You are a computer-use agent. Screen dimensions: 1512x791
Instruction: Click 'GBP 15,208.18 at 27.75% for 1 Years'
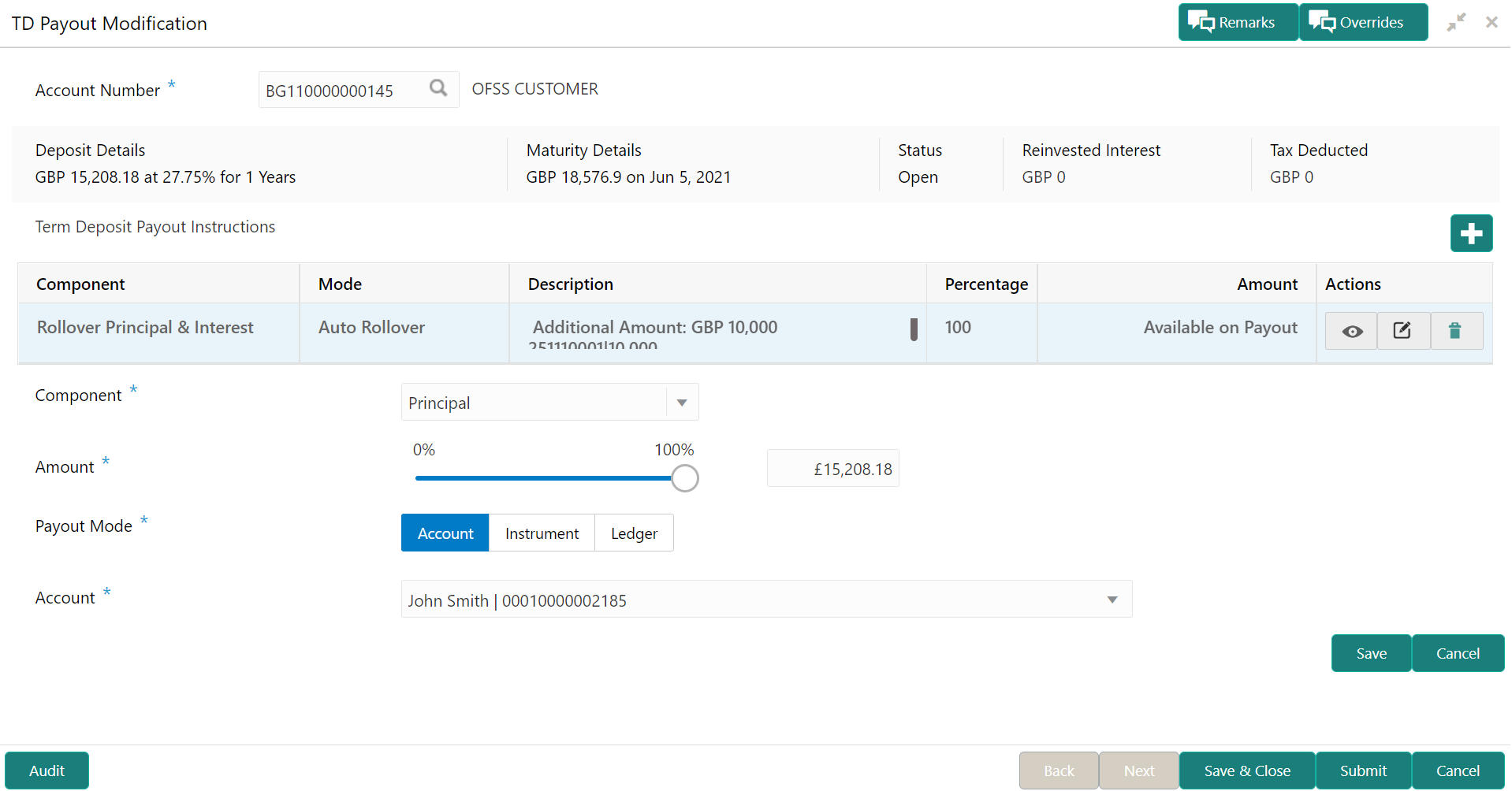click(166, 177)
